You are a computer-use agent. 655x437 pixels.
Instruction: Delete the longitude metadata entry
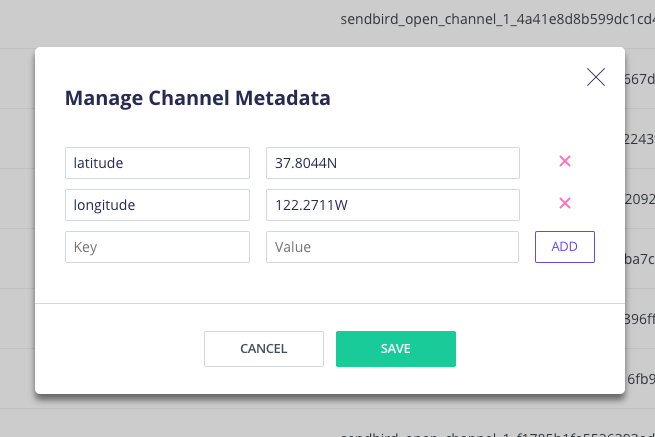pos(564,203)
